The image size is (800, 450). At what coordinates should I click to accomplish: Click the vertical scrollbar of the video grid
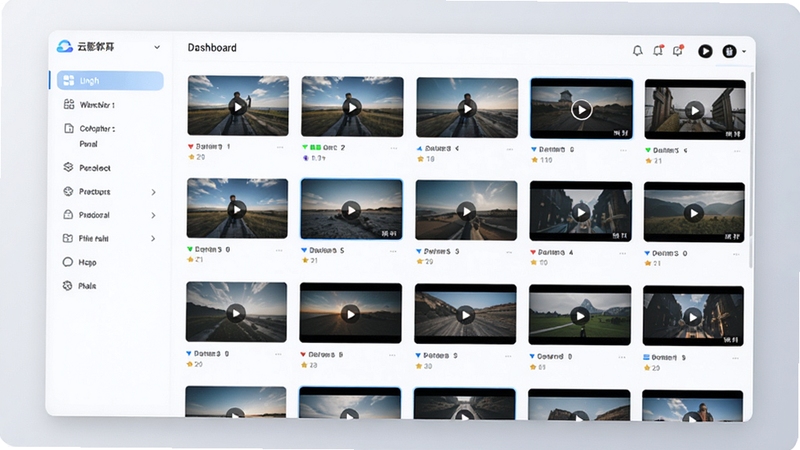[751, 170]
